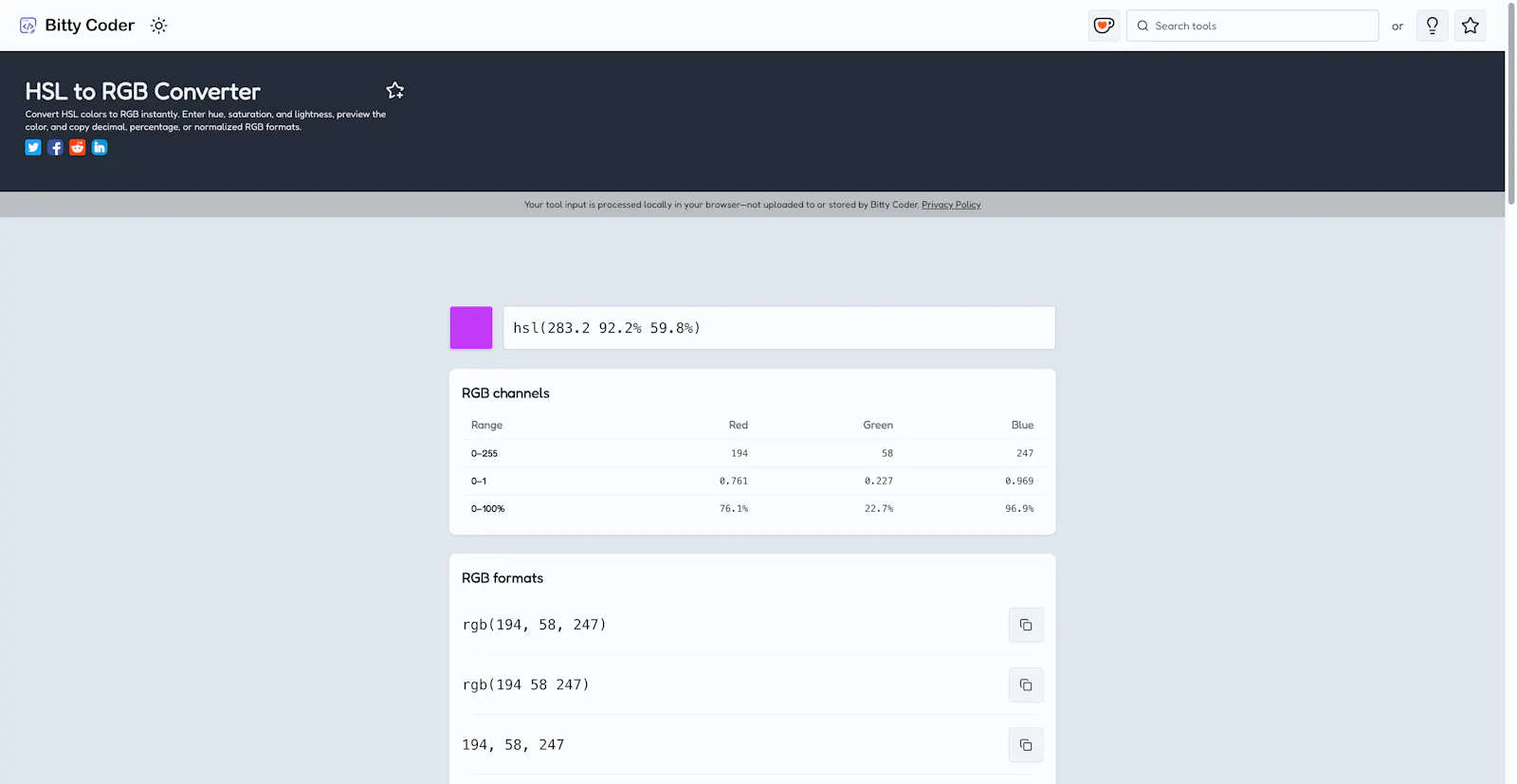The height and width of the screenshot is (784, 1517).
Task: Select the 96.9% blue percentage
Action: click(x=1019, y=509)
